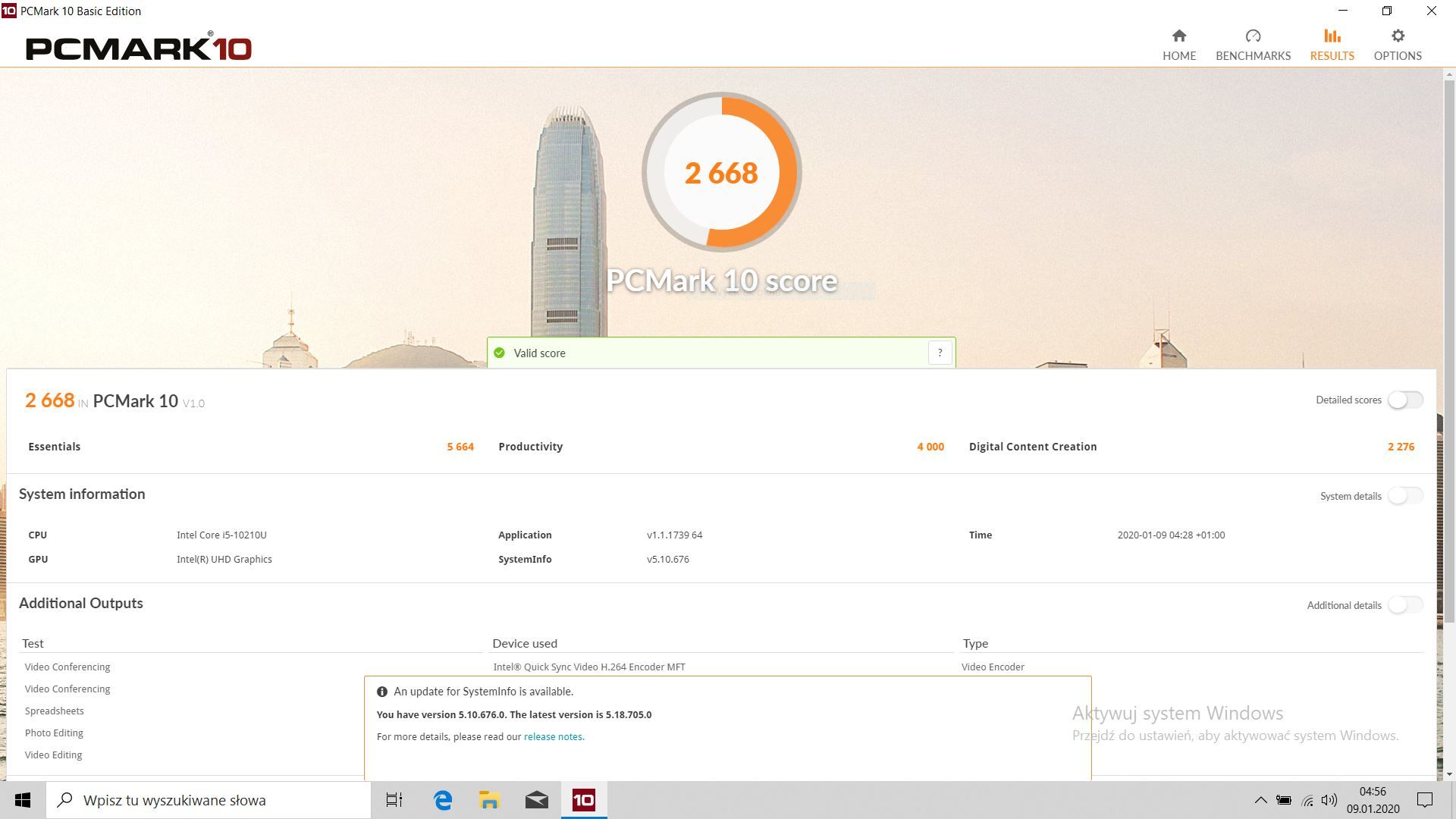Enable the Detailed scores toggle

[1404, 400]
